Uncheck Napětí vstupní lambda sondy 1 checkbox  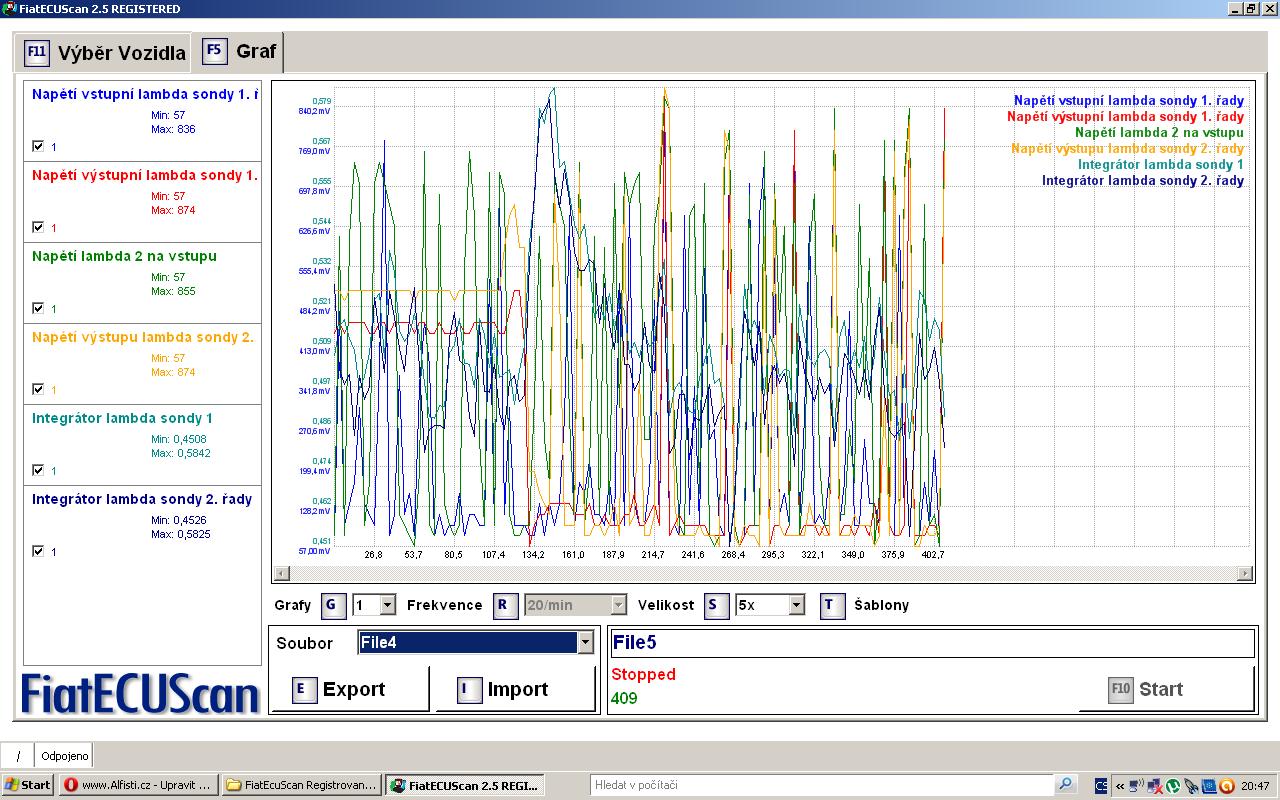(x=38, y=146)
